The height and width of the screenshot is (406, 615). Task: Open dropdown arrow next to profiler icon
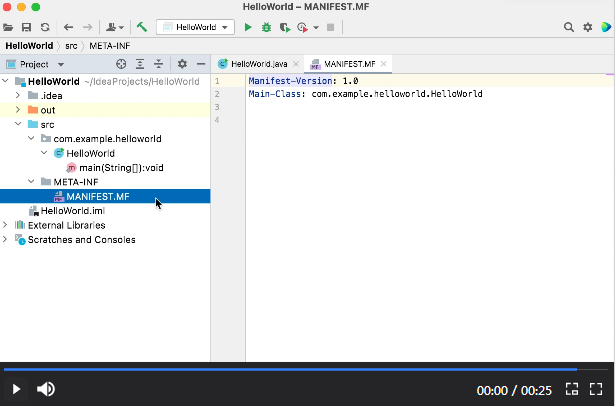(316, 27)
